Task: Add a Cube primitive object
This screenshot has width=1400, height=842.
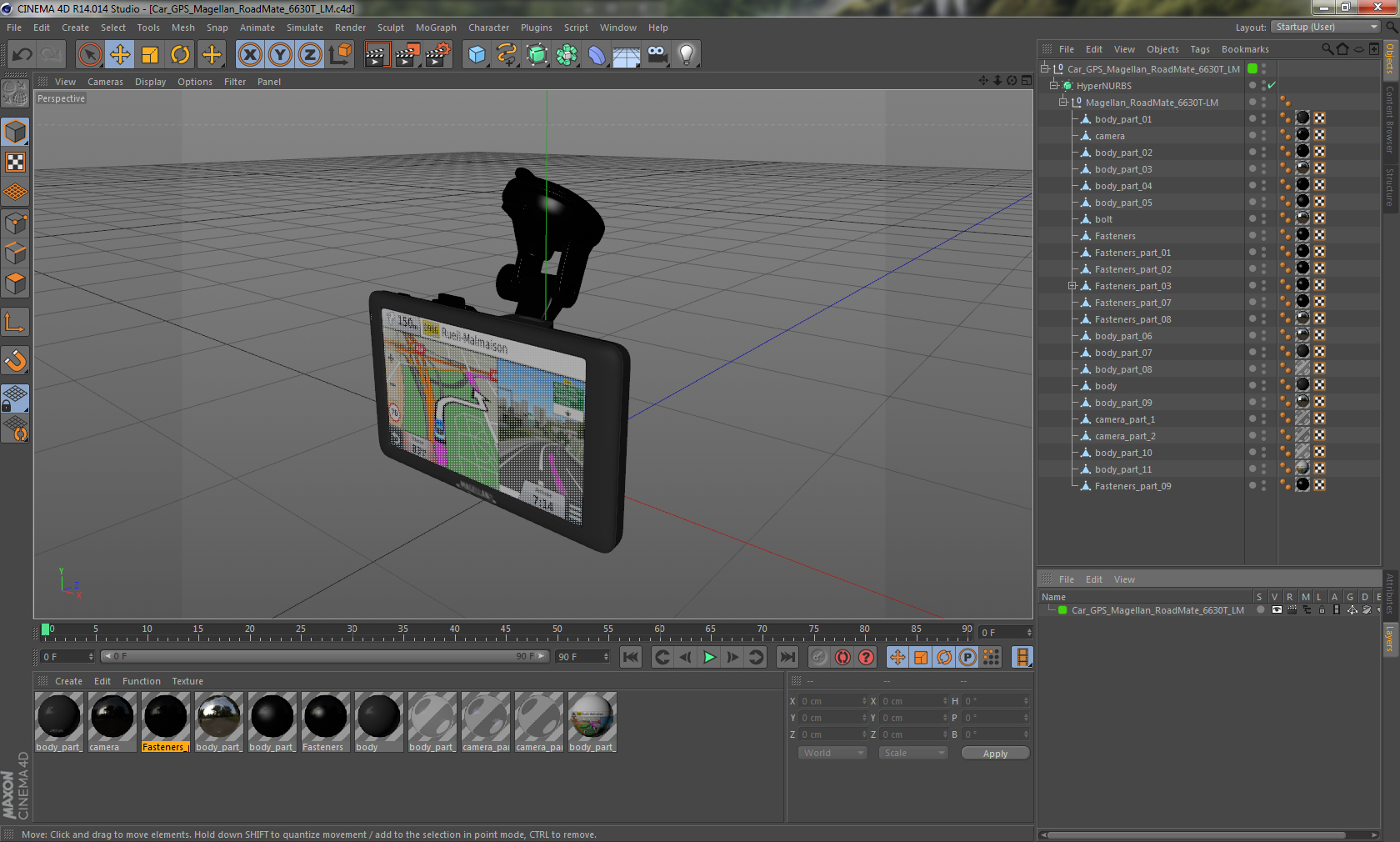Action: (477, 55)
